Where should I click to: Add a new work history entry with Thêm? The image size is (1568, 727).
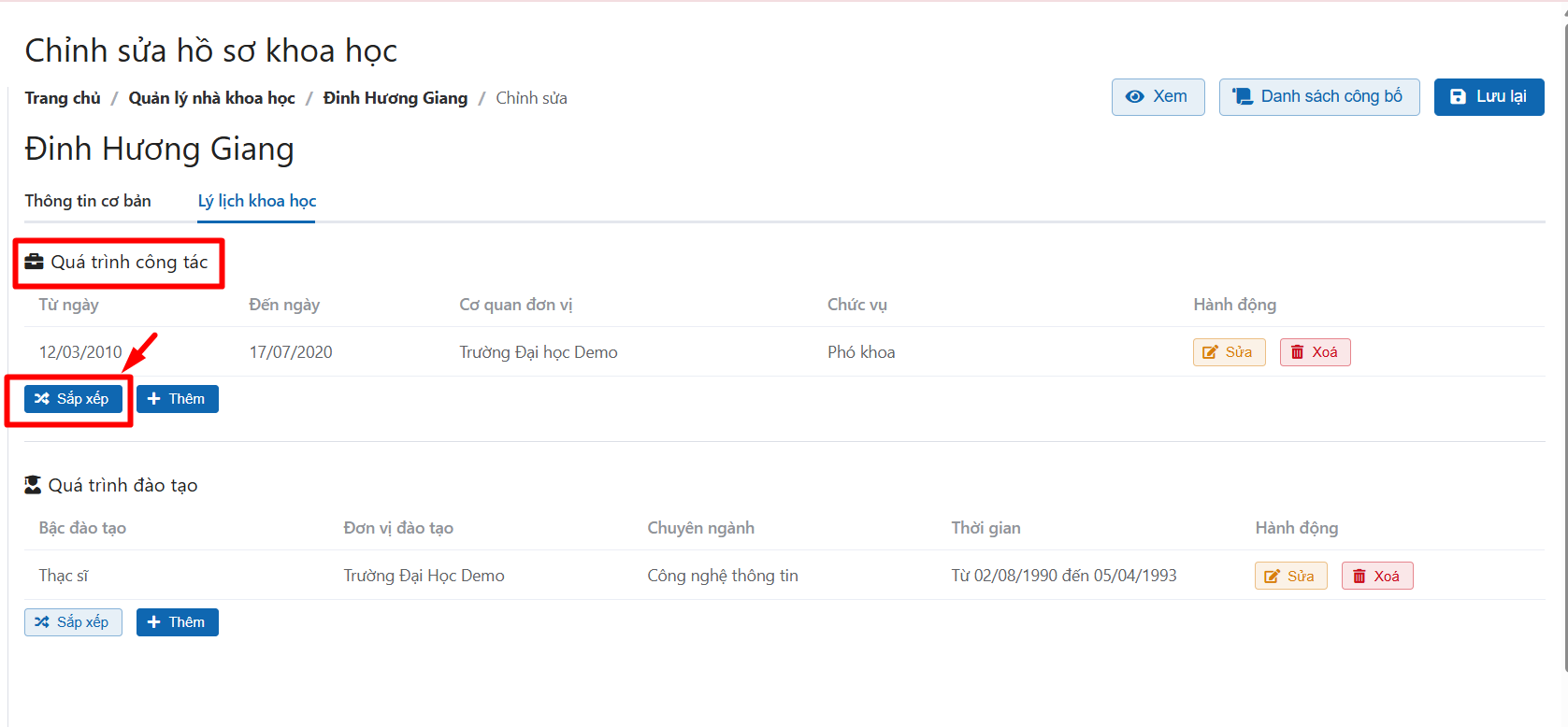point(177,399)
